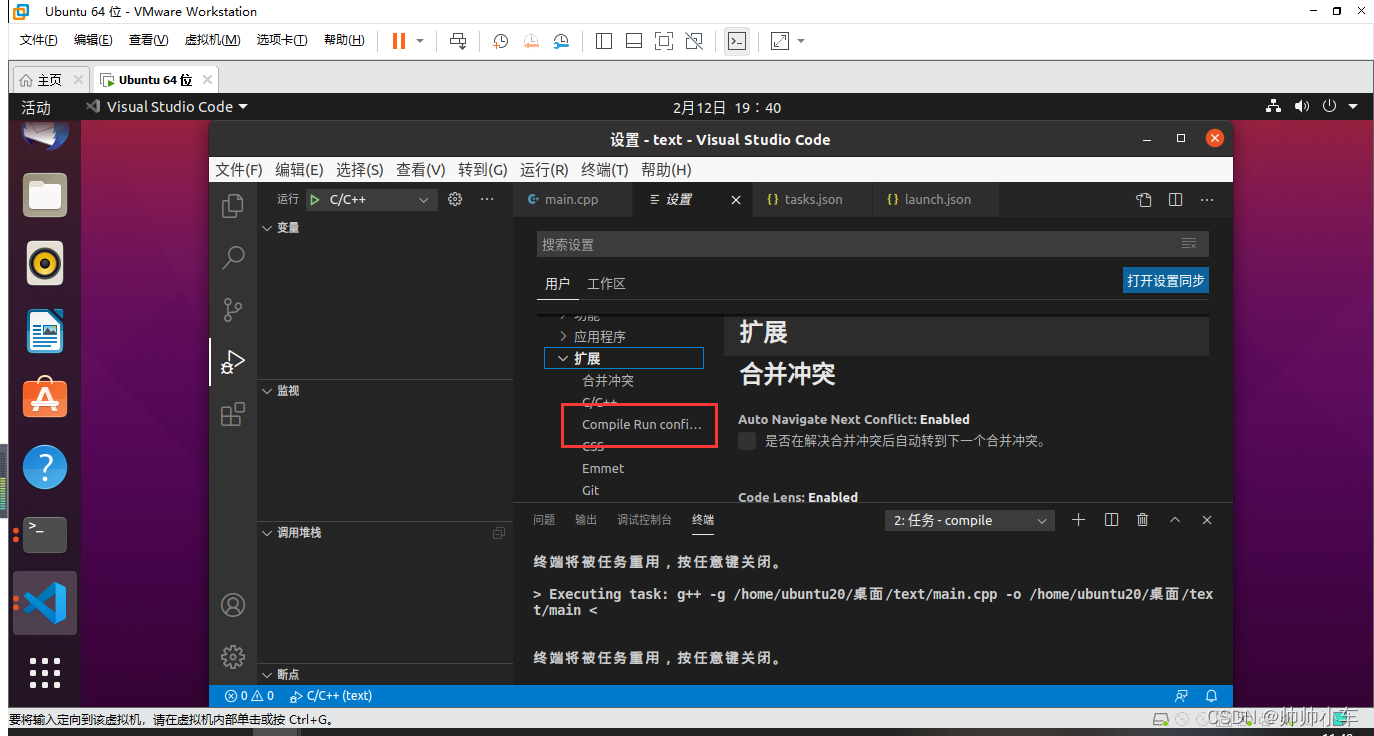This screenshot has height=736, width=1374.
Task: Open the Manage gear in the activity bar
Action: (233, 657)
